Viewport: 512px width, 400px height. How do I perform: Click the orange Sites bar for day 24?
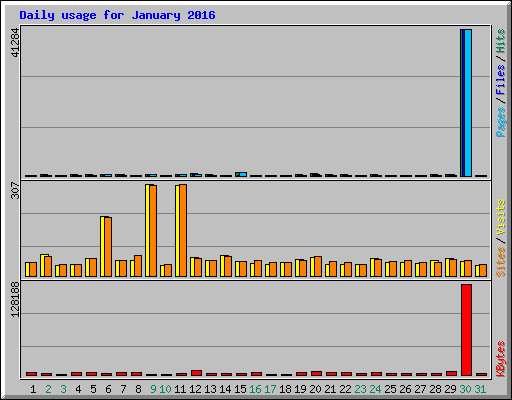[x=378, y=268]
